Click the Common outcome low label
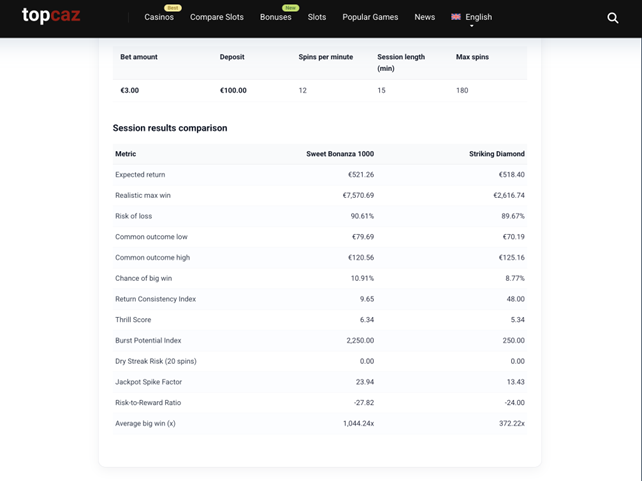This screenshot has height=481, width=642. (151, 237)
